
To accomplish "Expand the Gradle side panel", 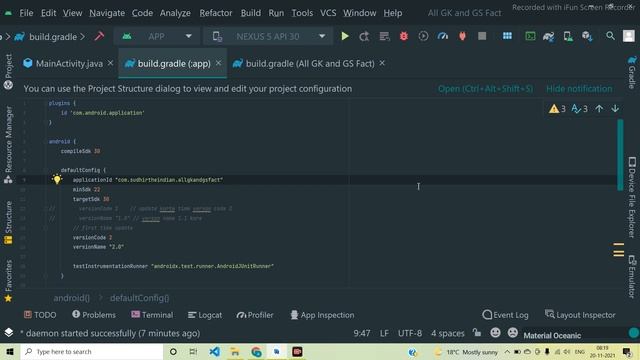I will click(x=632, y=72).
